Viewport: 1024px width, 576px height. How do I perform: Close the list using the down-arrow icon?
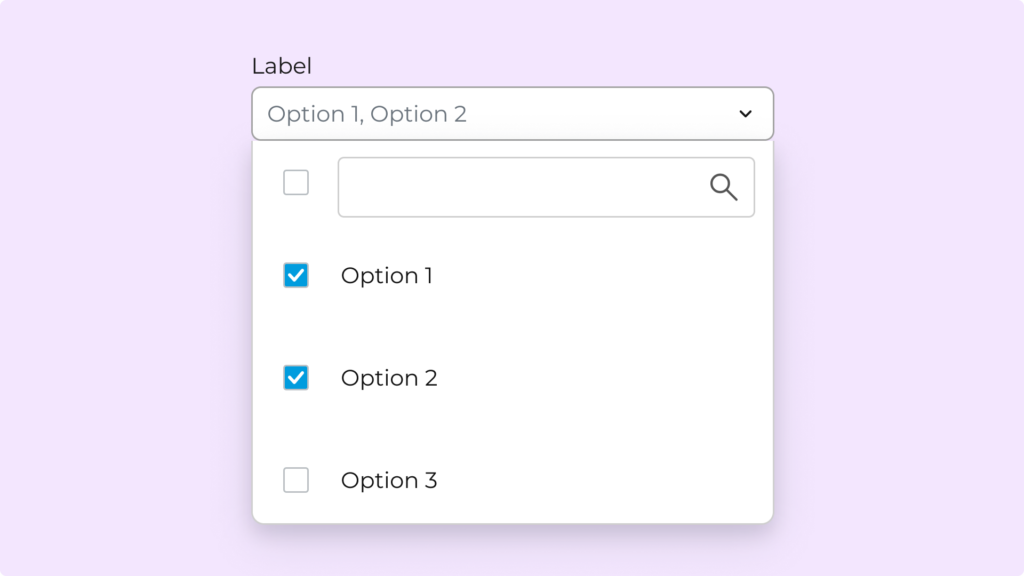(745, 114)
